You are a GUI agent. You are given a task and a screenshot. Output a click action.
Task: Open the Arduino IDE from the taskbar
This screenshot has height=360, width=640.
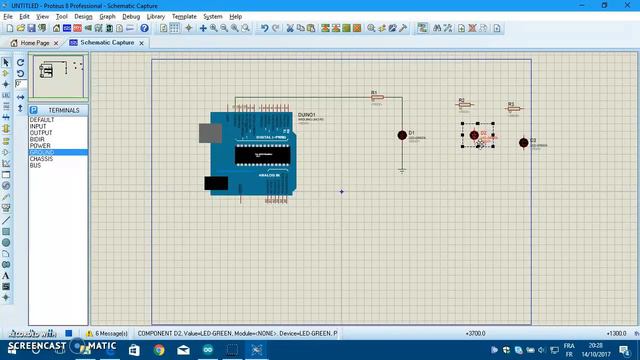click(208, 350)
